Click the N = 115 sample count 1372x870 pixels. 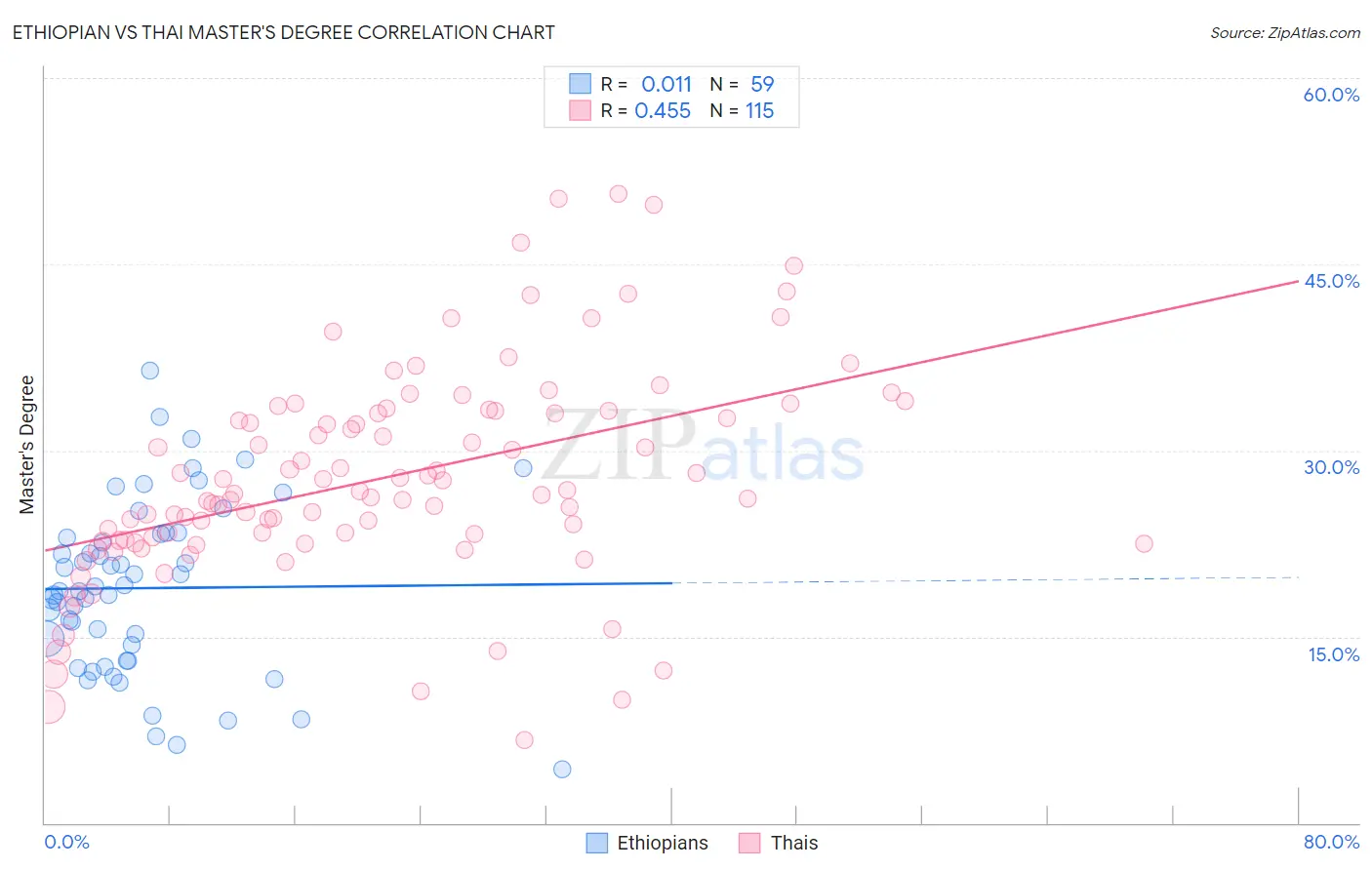tap(742, 110)
